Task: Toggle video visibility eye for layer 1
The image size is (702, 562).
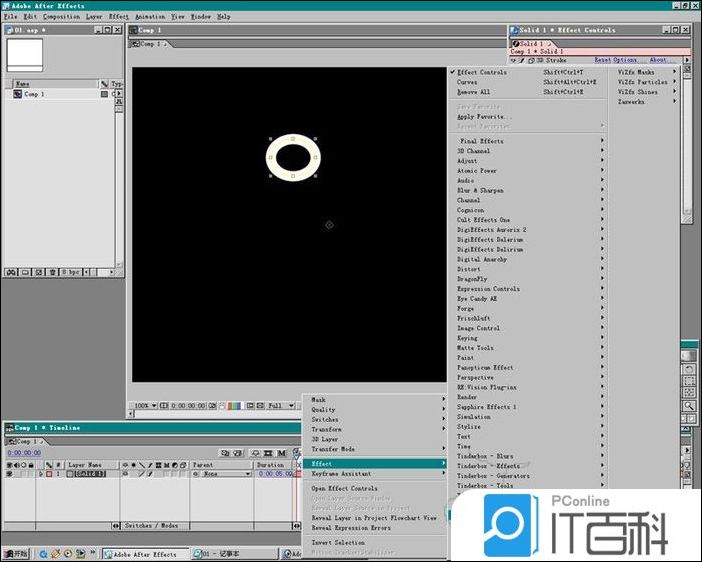Action: tap(9, 474)
